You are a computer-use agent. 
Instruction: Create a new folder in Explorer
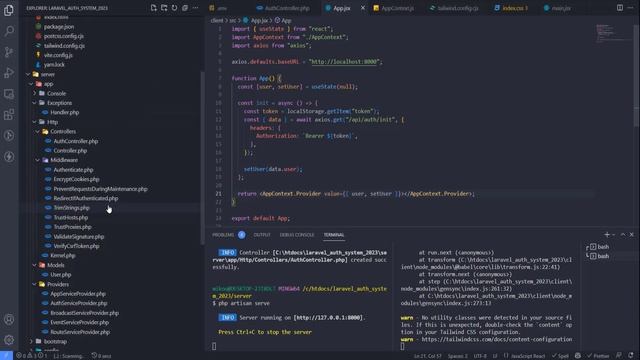[164, 8]
